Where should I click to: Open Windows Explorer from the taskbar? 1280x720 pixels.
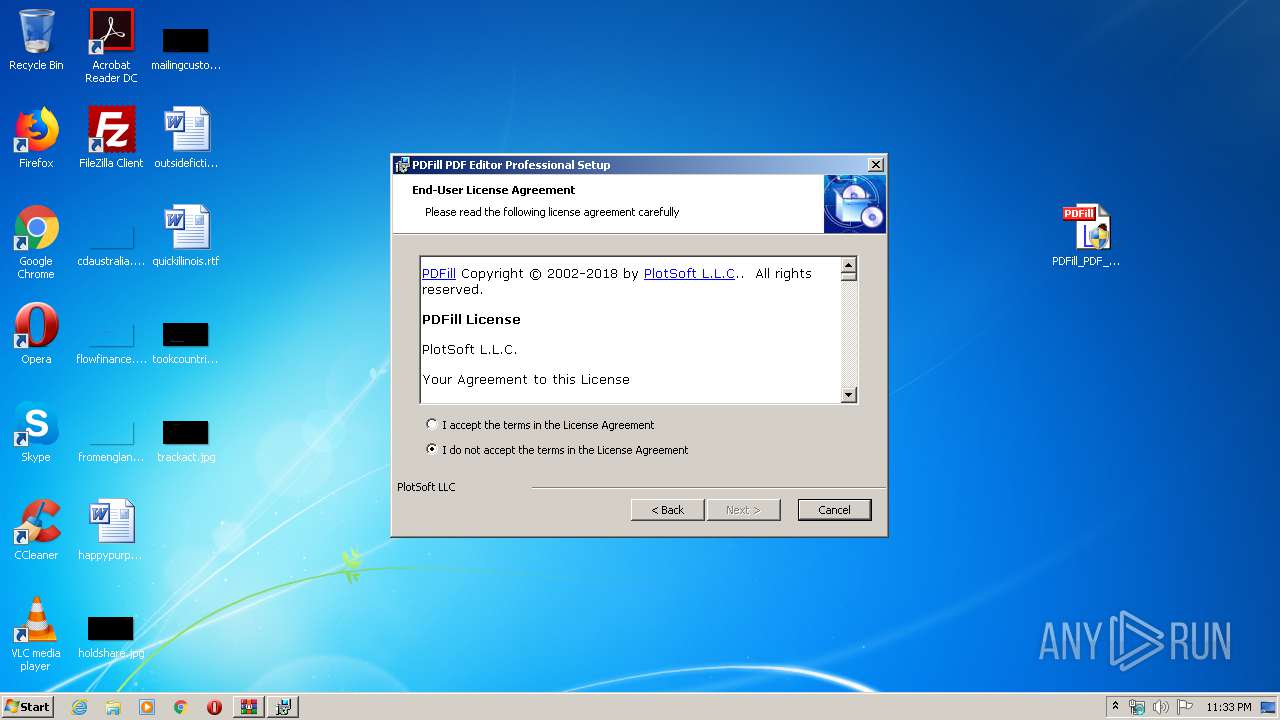113,707
